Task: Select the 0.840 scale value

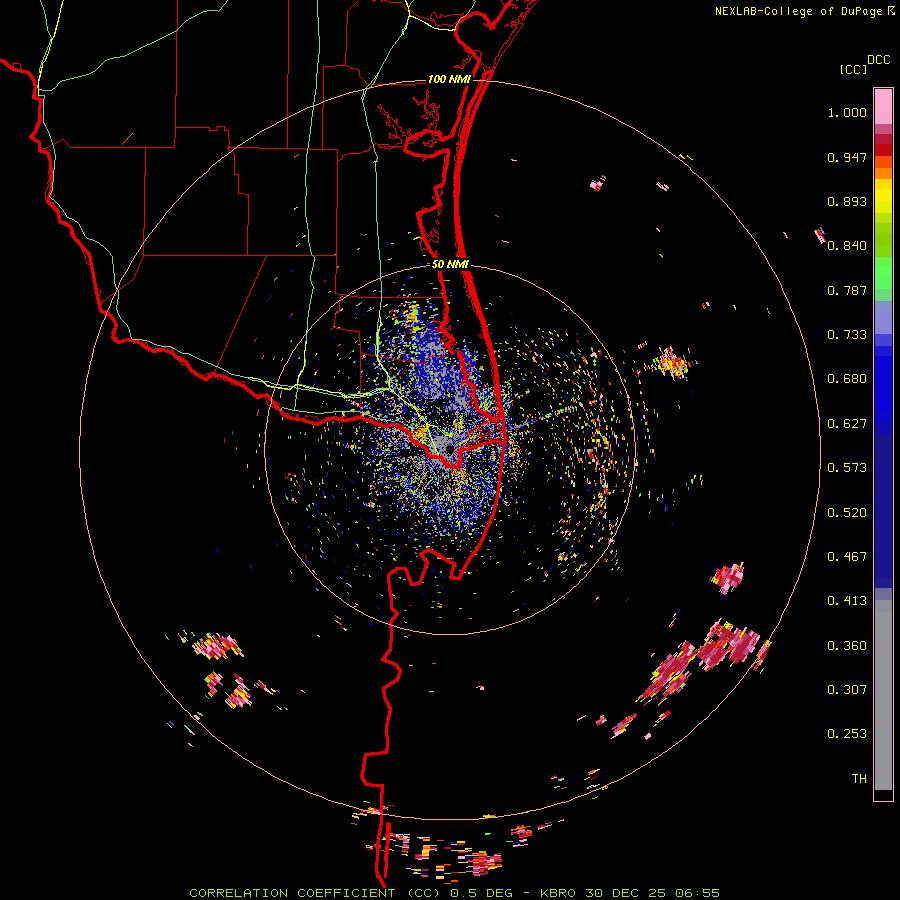Action: click(847, 246)
